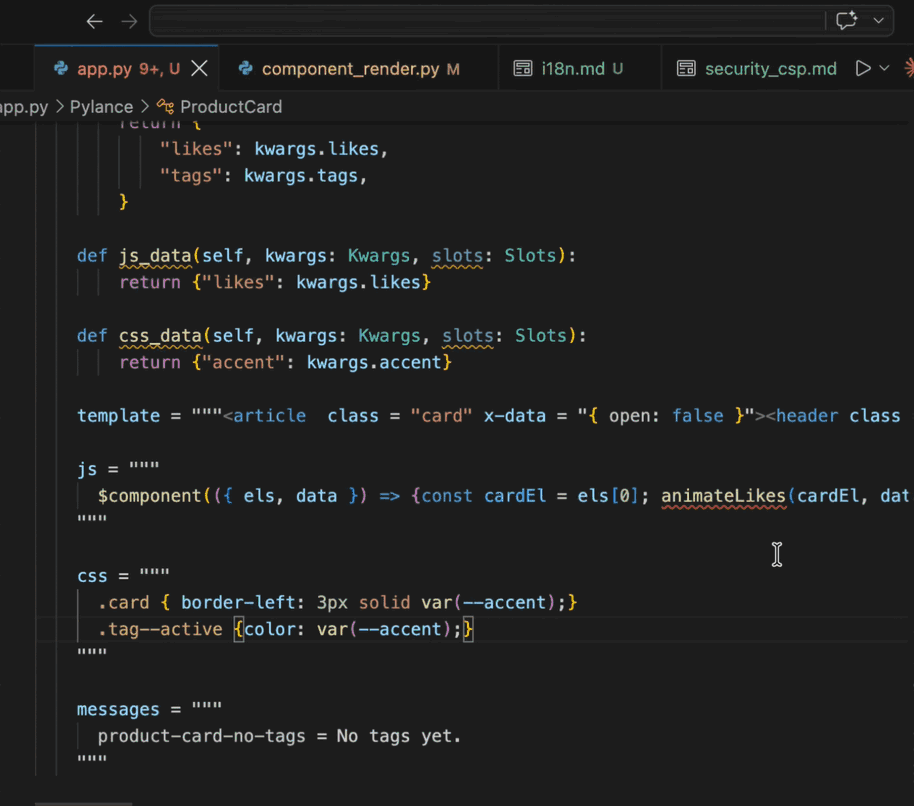Screen dimensions: 914x806
Task: Click the product-card-no-tags message key
Action: click(x=202, y=736)
